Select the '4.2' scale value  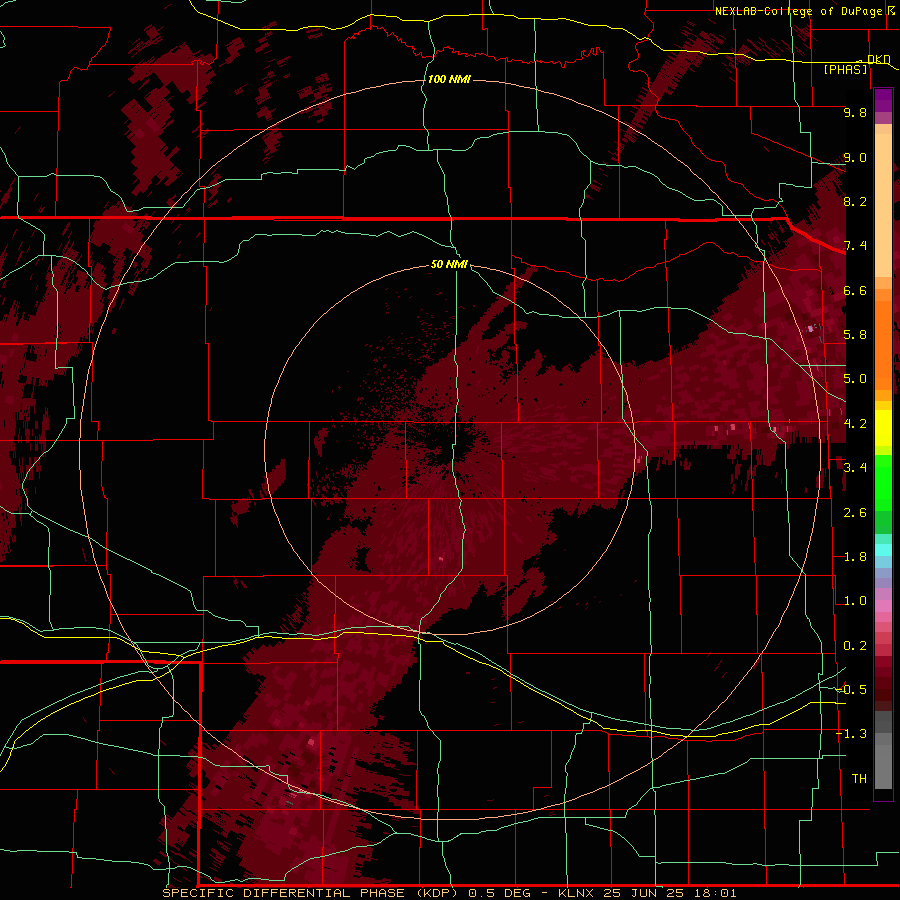coord(855,424)
